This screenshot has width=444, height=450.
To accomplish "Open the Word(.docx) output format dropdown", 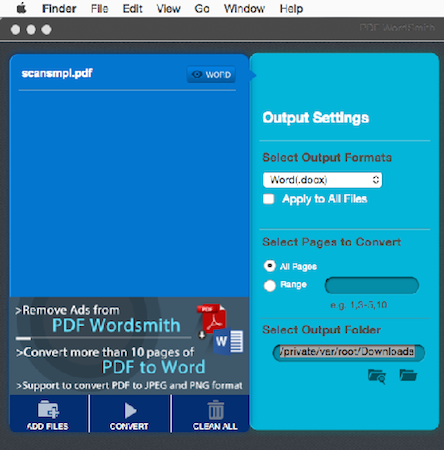I will pos(322,180).
